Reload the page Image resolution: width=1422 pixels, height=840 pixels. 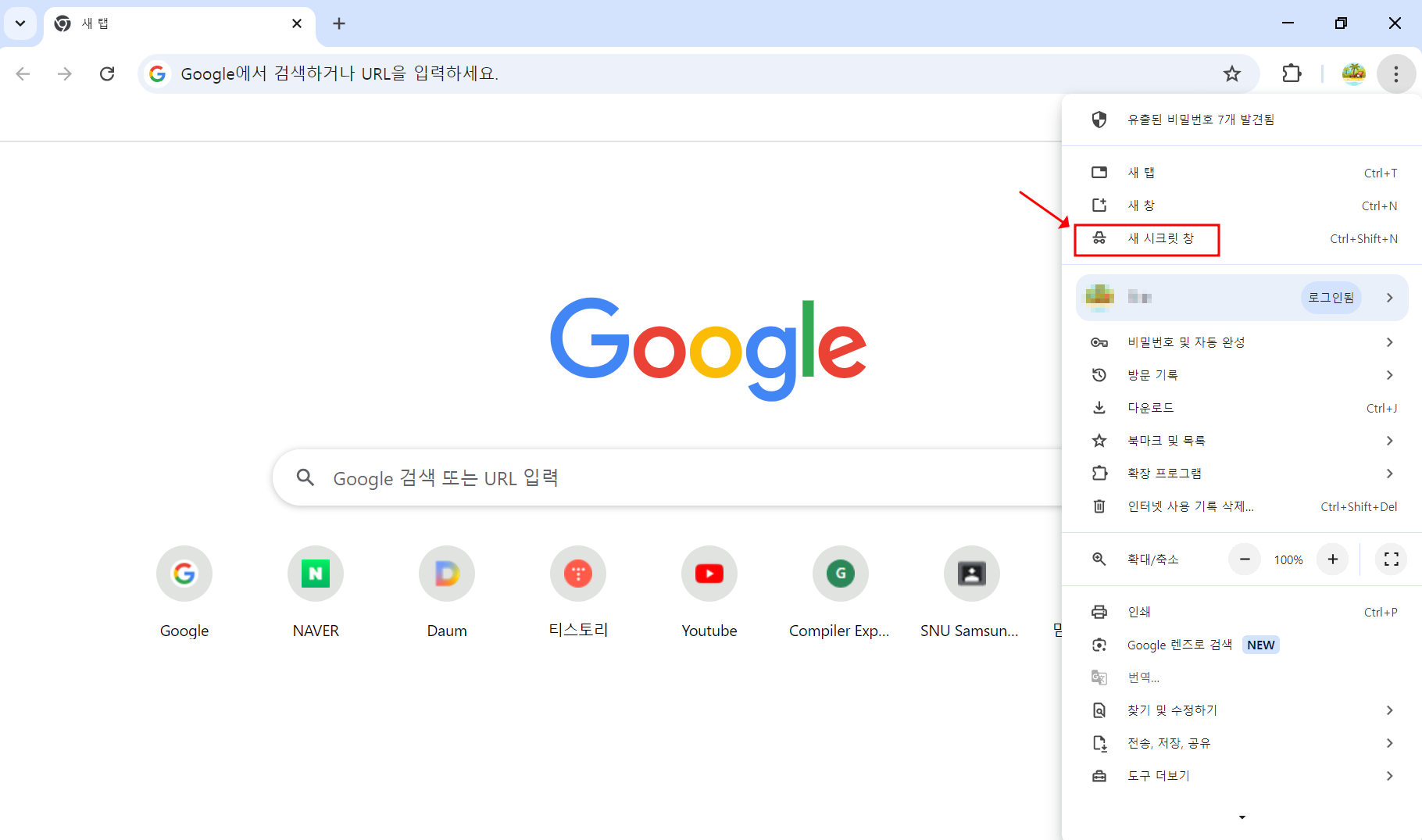click(107, 73)
